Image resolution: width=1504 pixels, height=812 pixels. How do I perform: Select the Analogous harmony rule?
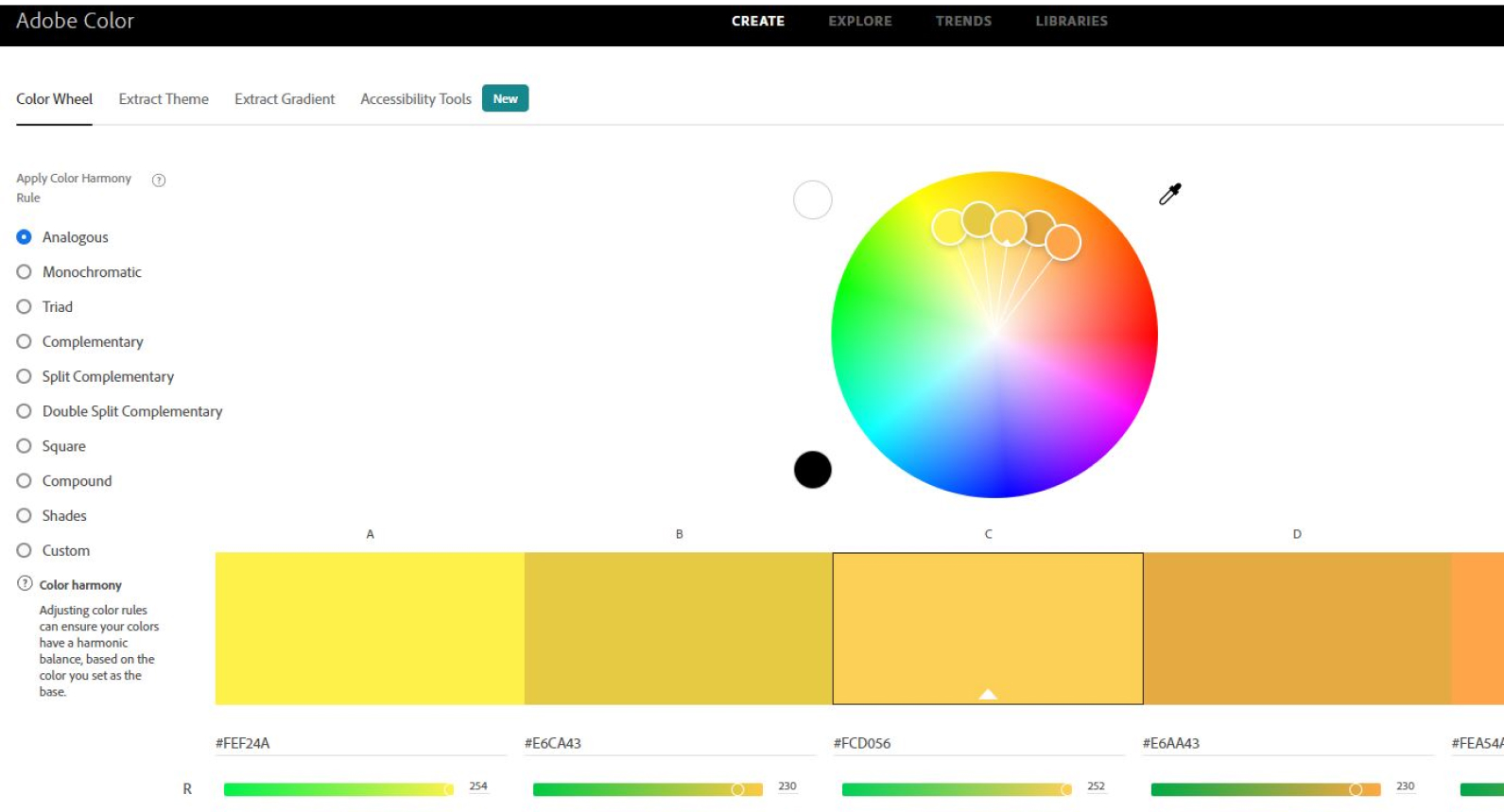tap(24, 236)
